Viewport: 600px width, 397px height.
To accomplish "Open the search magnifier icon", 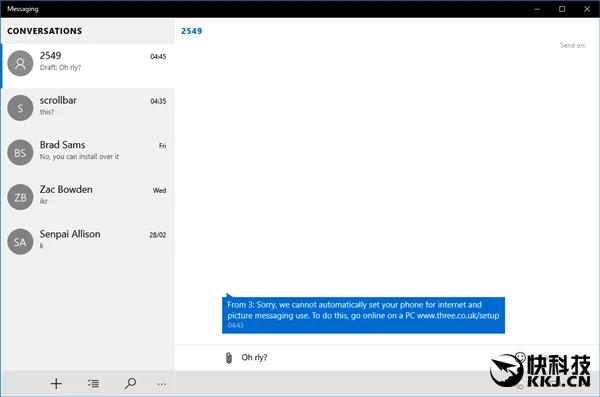I will pyautogui.click(x=130, y=383).
